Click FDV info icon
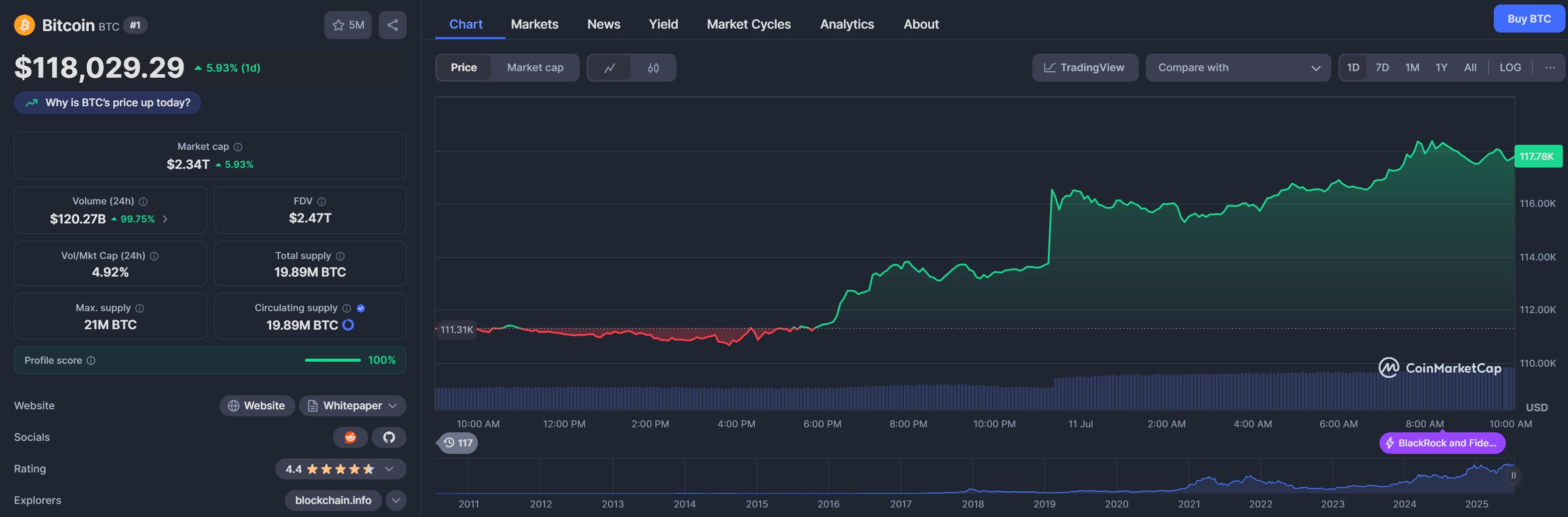Image resolution: width=1568 pixels, height=517 pixels. (321, 201)
